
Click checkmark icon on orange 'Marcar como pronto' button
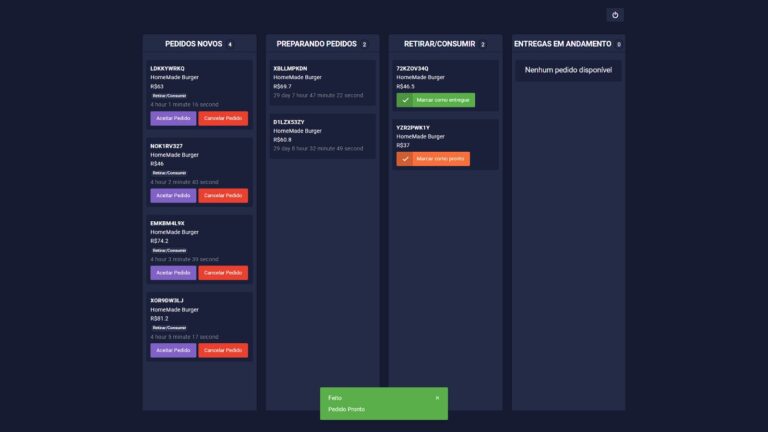(404, 159)
